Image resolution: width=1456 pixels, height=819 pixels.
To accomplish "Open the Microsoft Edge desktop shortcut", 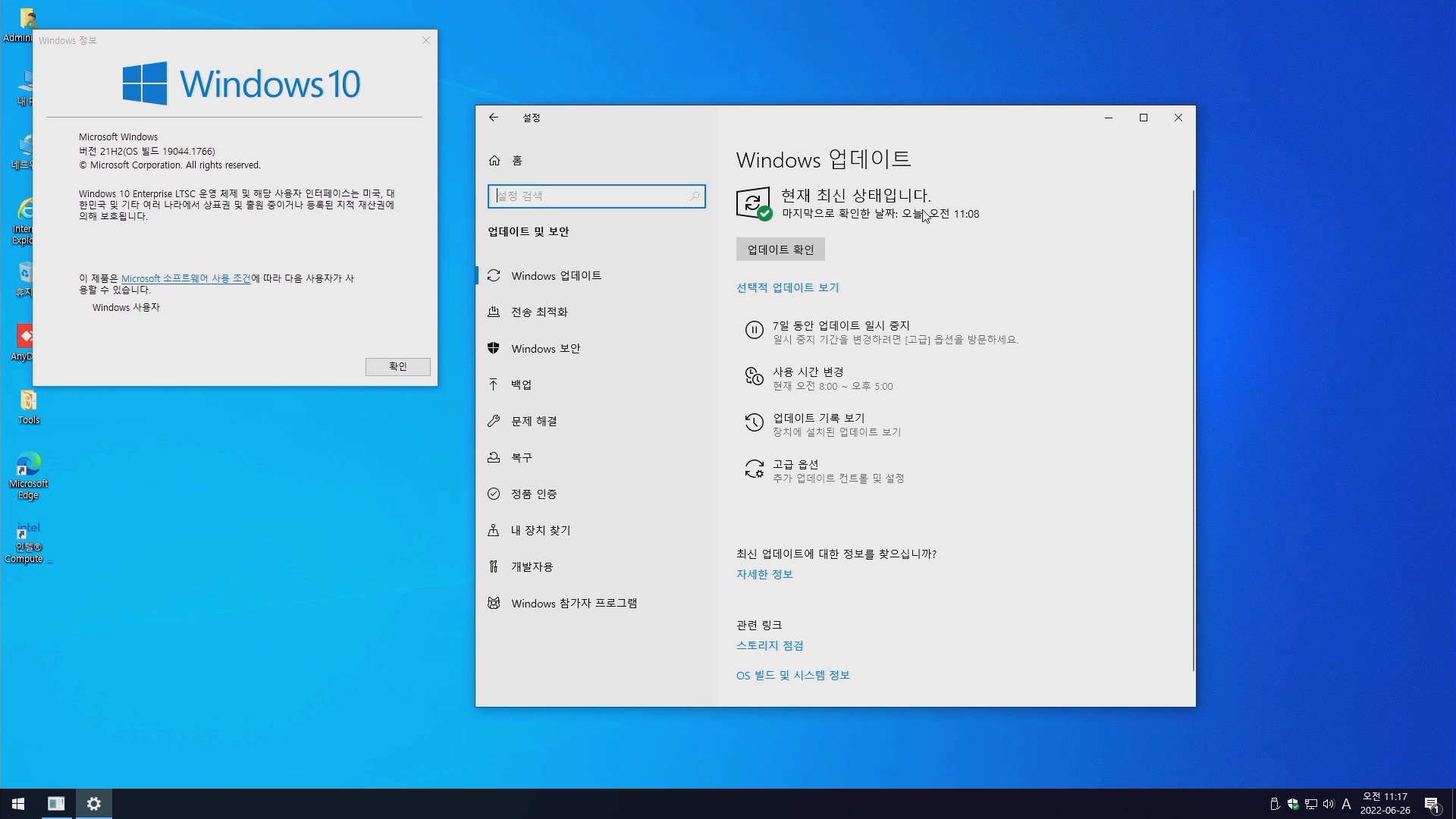I will pyautogui.click(x=28, y=475).
